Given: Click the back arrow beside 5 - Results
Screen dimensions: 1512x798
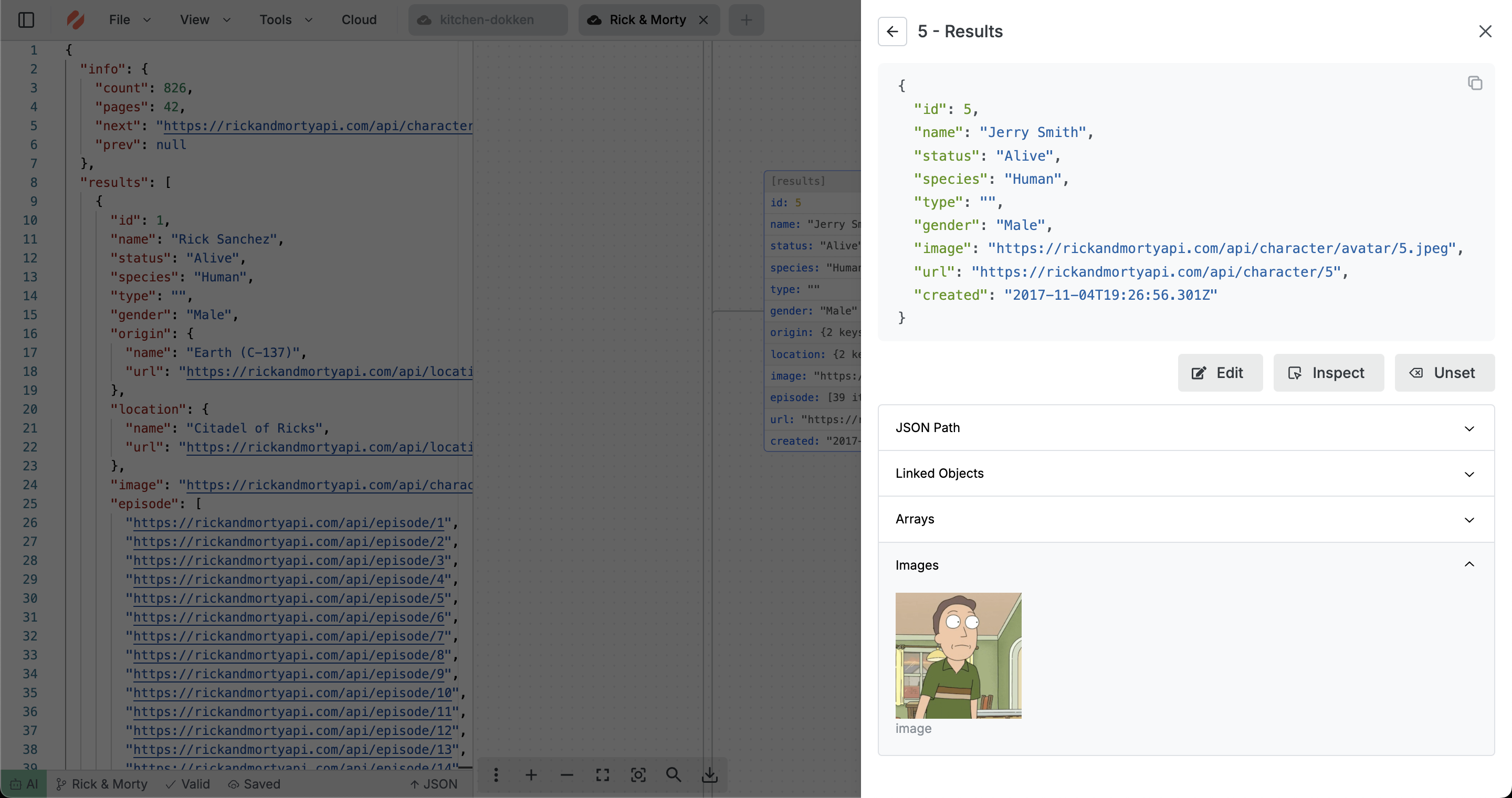Looking at the screenshot, I should [892, 31].
